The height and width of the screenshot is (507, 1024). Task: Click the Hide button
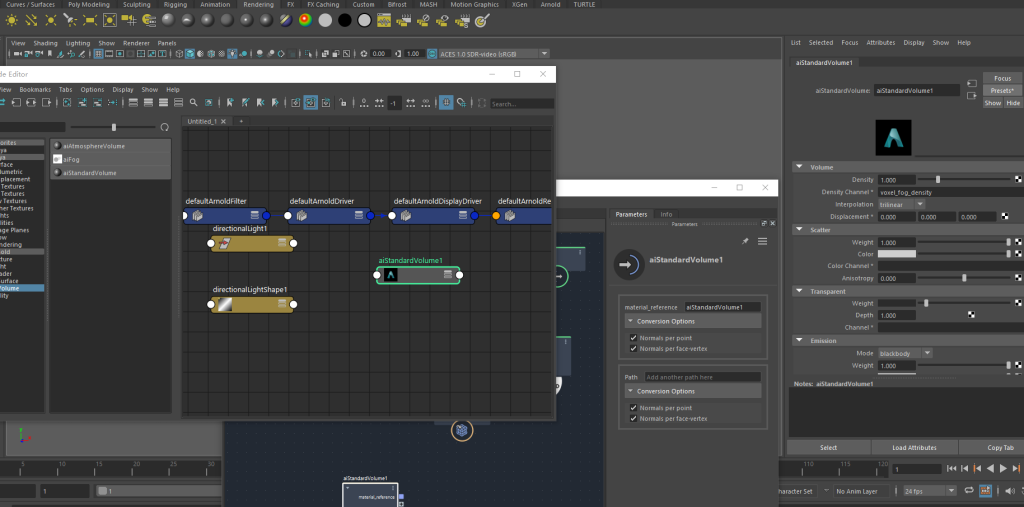[1013, 103]
